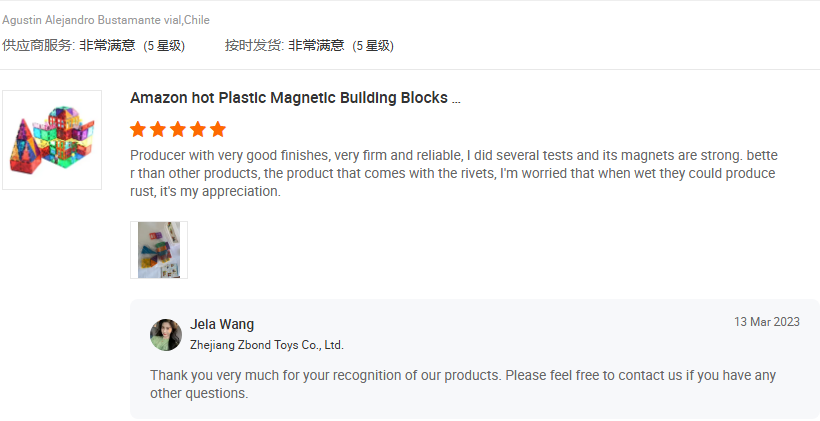The width and height of the screenshot is (820, 421).
Task: Click Jela Wang's profile avatar
Action: (166, 335)
